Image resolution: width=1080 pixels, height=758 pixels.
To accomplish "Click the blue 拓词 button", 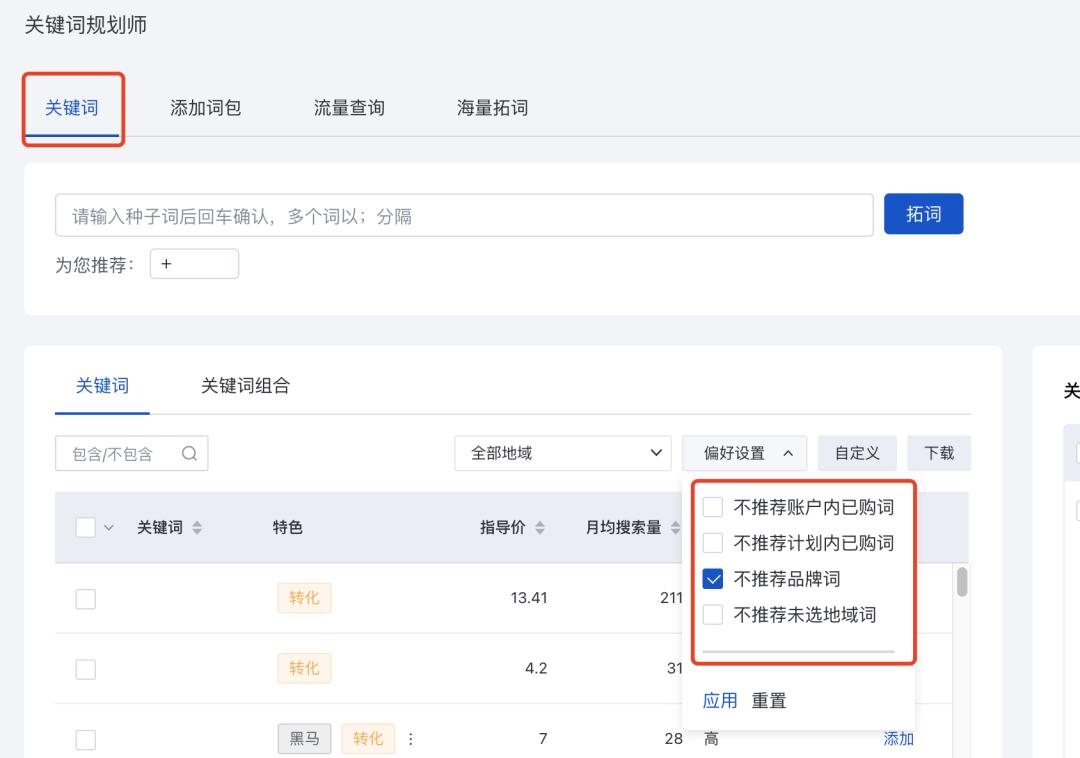I will (923, 214).
